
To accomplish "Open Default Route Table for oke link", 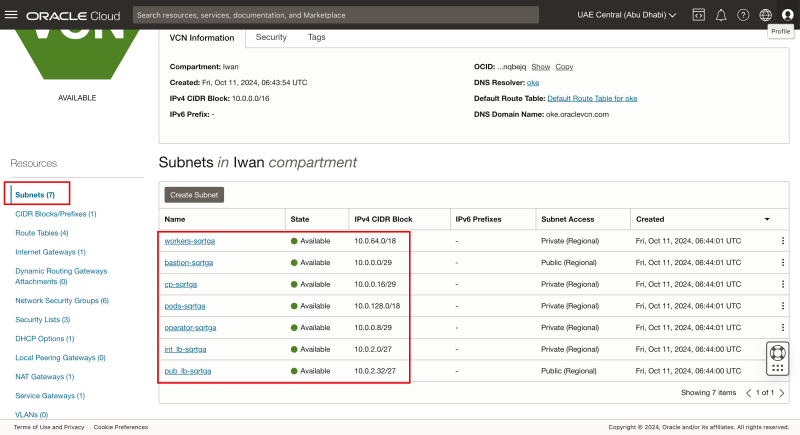I will 592,98.
